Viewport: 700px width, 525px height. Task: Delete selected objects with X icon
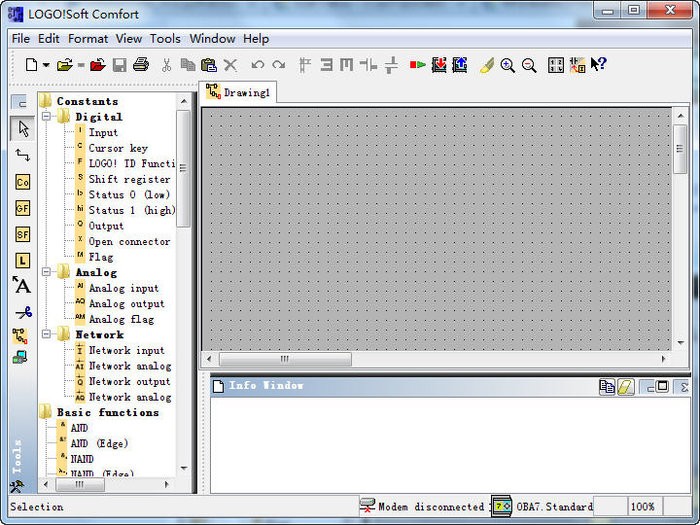pos(230,65)
